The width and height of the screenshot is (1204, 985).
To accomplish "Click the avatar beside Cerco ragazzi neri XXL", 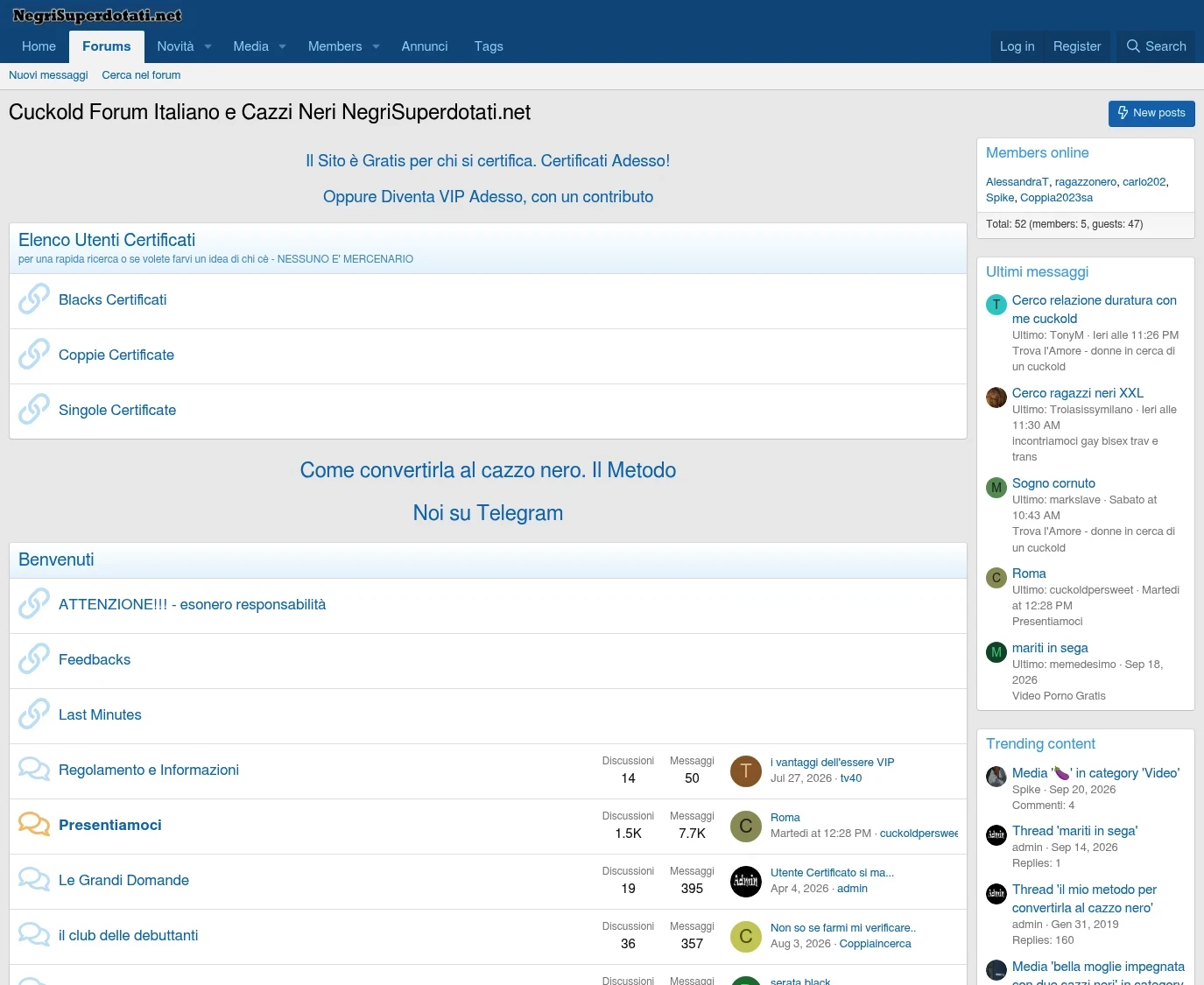I will coord(996,398).
